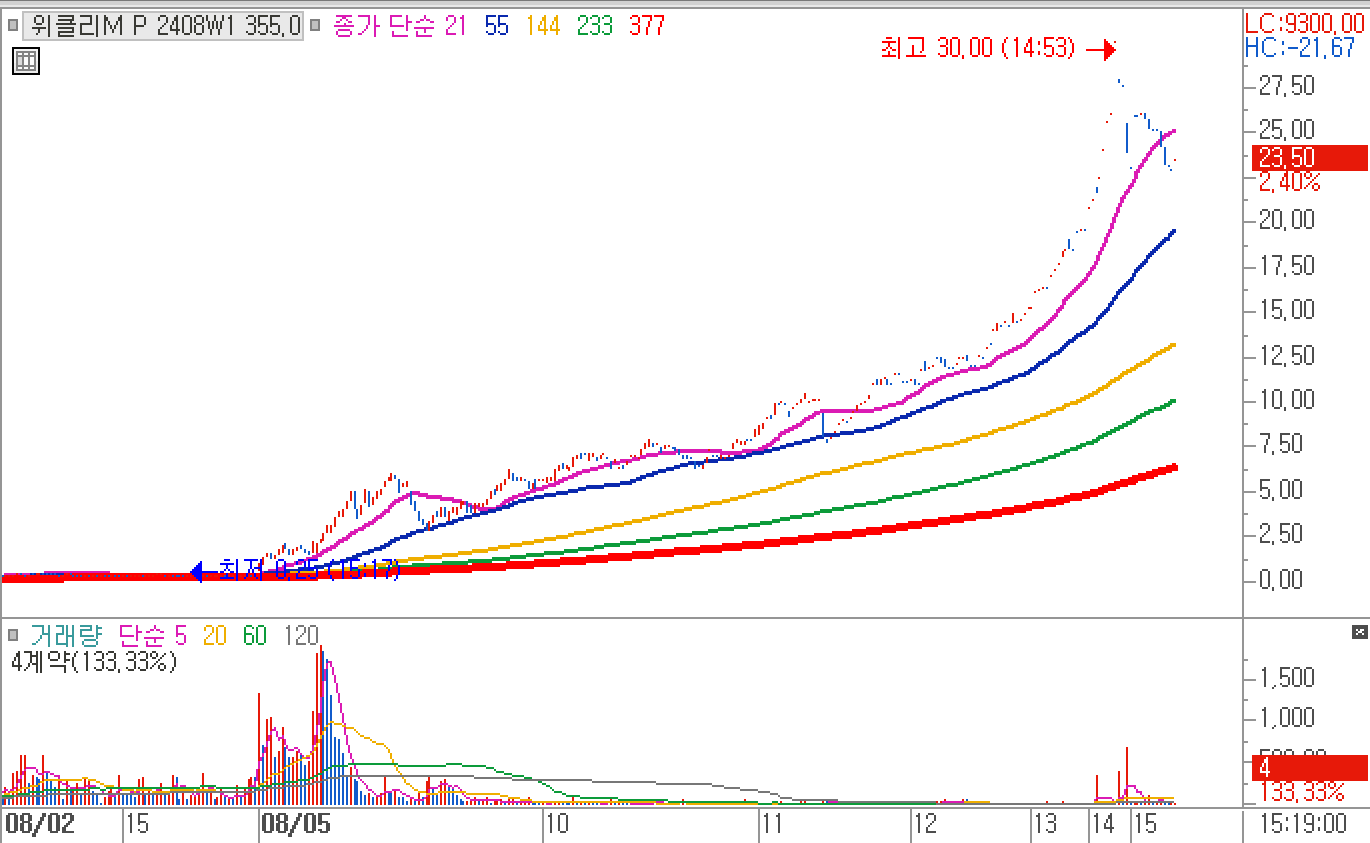The height and width of the screenshot is (843, 1370).
Task: Click the 15:19:00 time readout
Action: click(1305, 824)
